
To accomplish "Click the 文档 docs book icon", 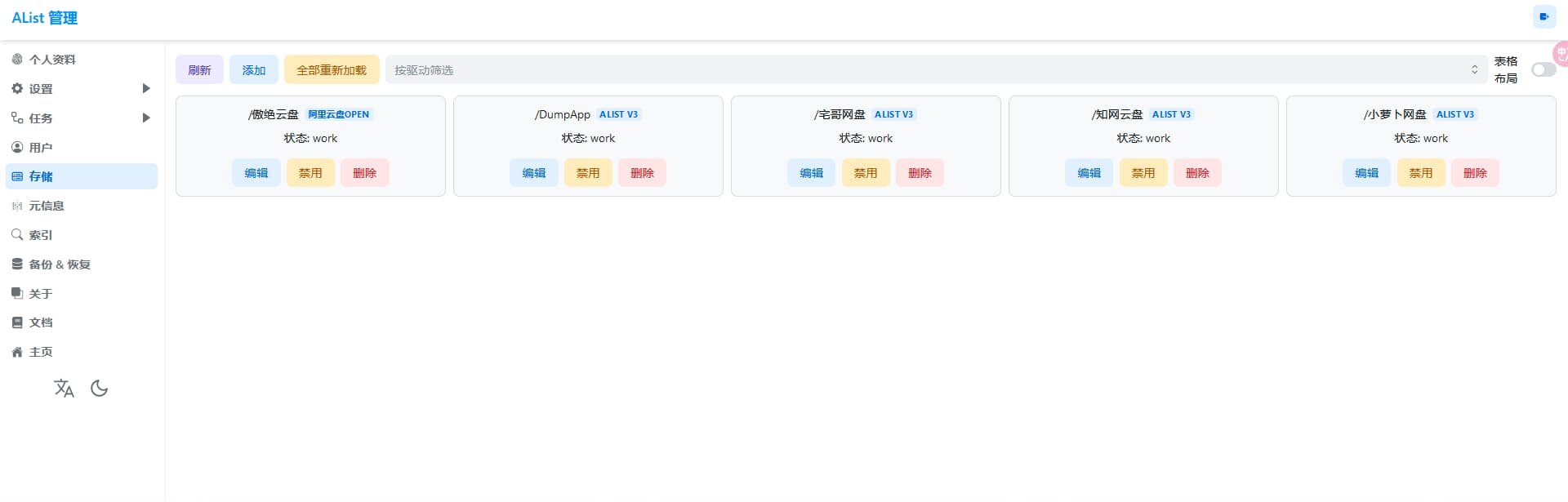I will [17, 322].
